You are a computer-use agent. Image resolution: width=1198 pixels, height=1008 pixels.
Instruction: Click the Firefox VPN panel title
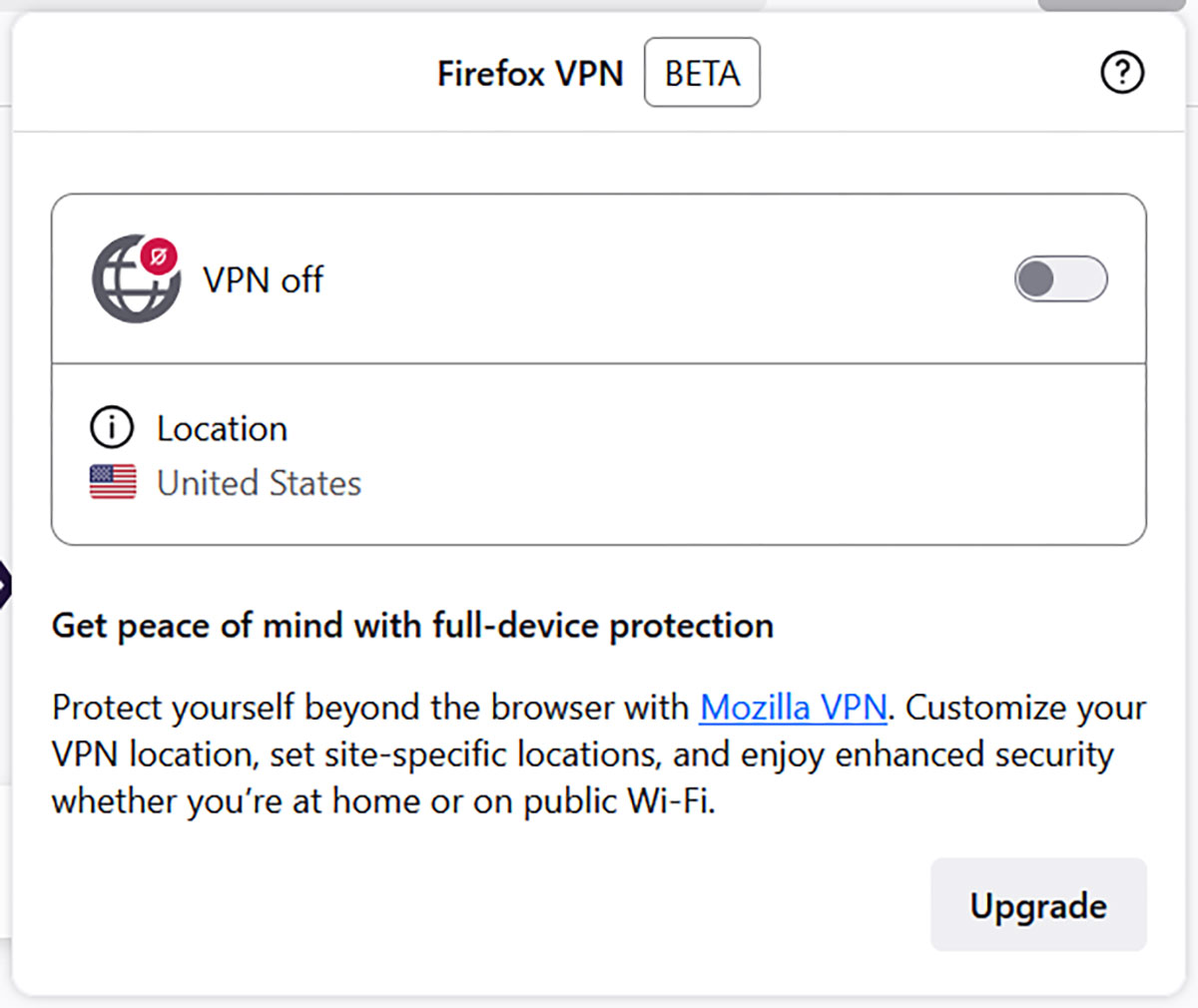point(530,74)
